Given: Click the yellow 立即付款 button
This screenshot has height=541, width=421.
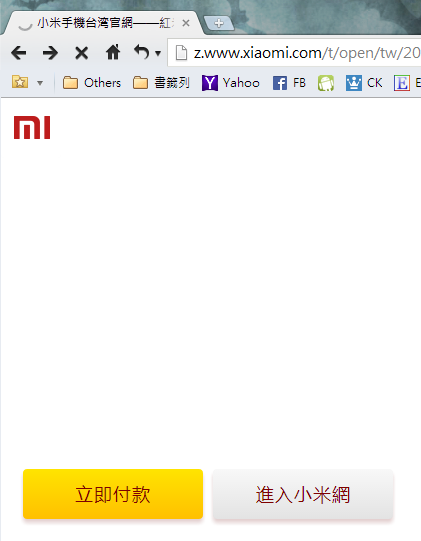Looking at the screenshot, I should [x=113, y=494].
